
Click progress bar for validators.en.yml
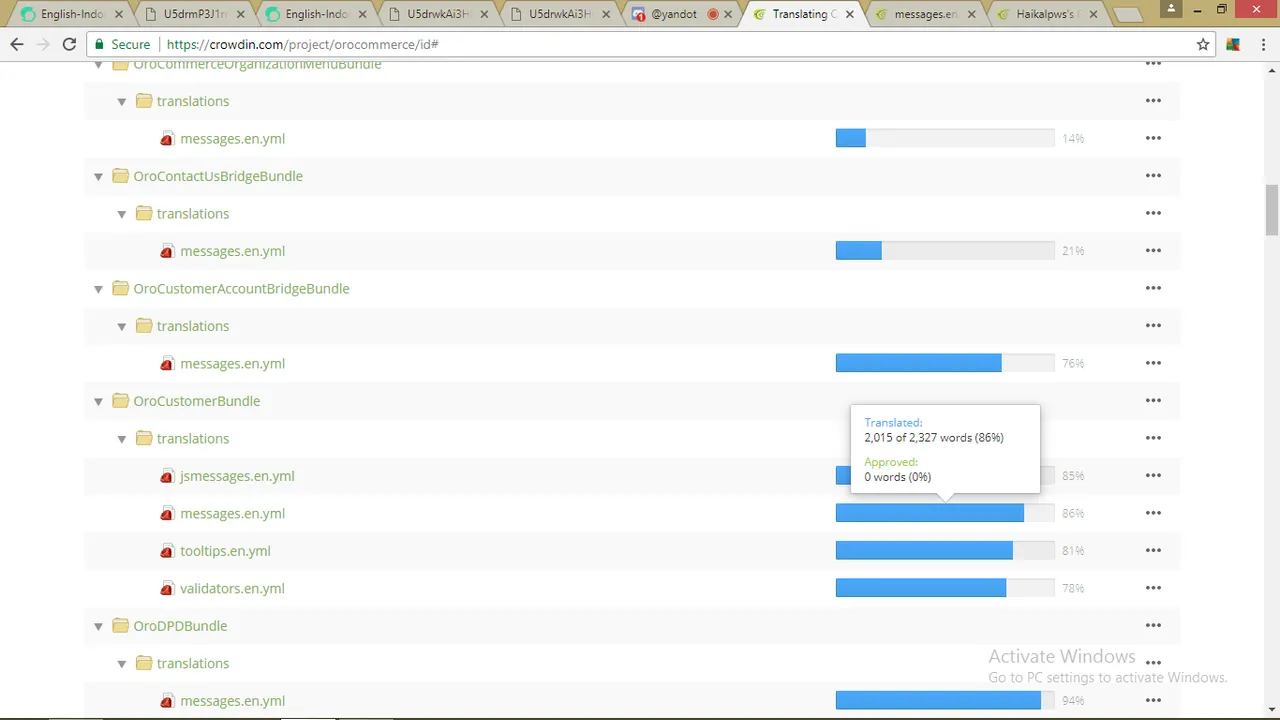click(945, 588)
